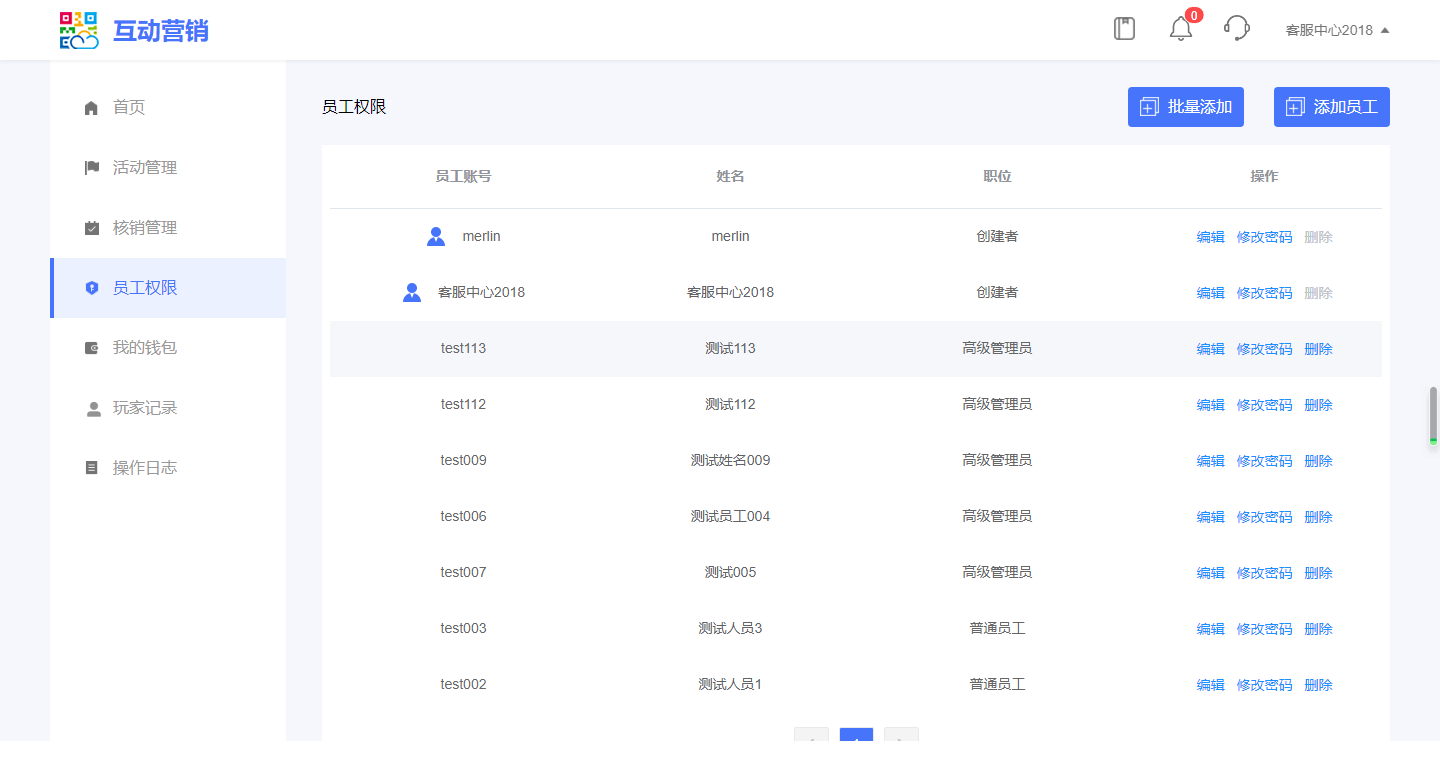Click 修改密码 for test007
Screen dimensions: 1440x757
1265,573
